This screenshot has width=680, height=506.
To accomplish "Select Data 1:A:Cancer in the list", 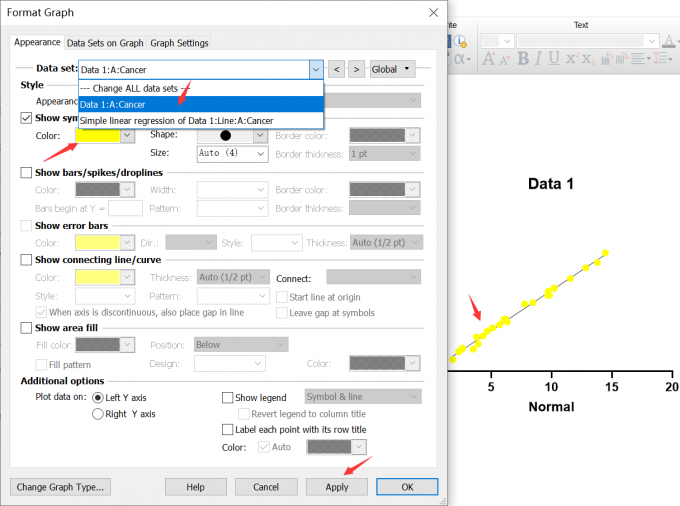I will pyautogui.click(x=201, y=104).
